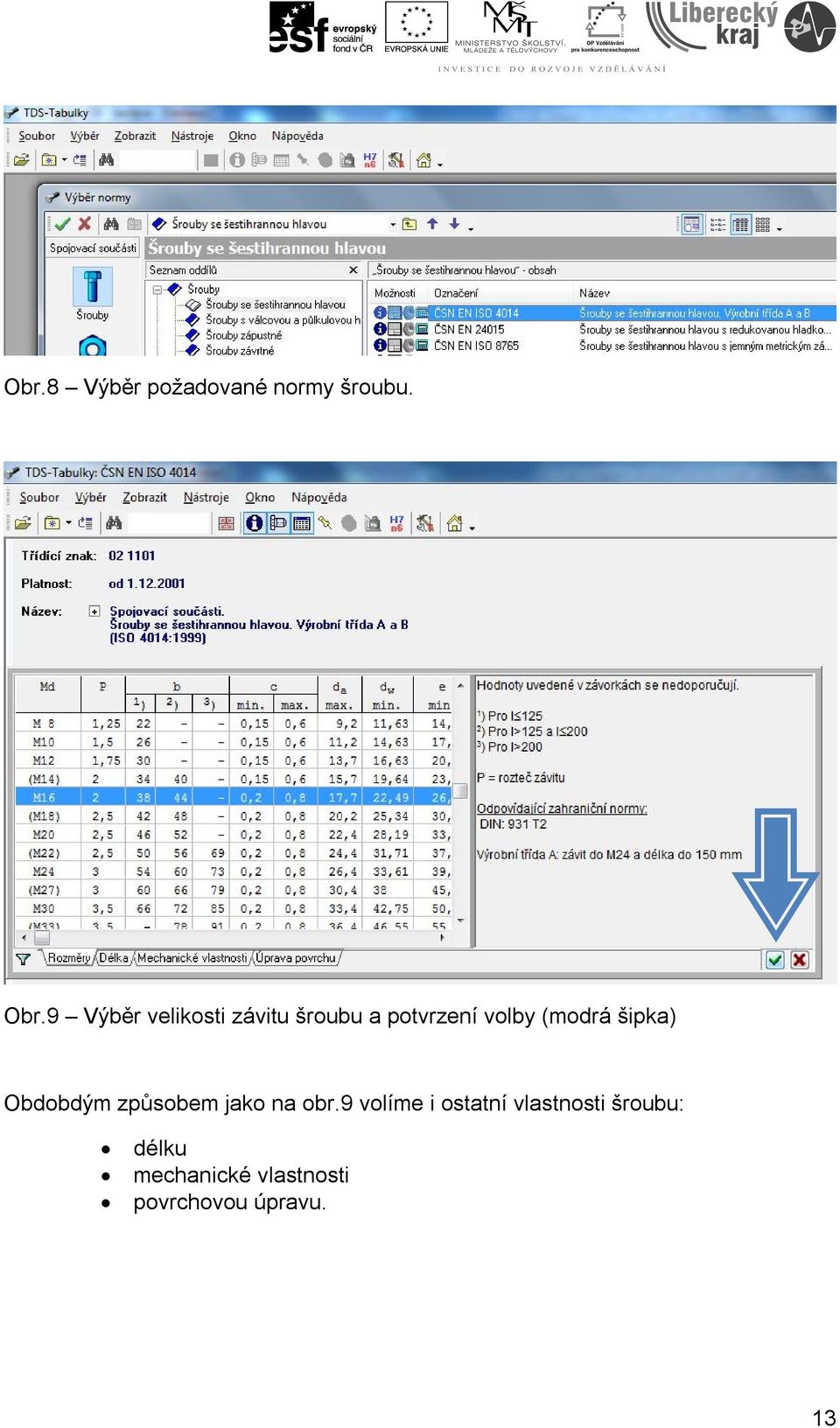Select Šrouby s válcovou a půlkulovou tree item
The image size is (840, 1428).
pyautogui.click(x=283, y=320)
